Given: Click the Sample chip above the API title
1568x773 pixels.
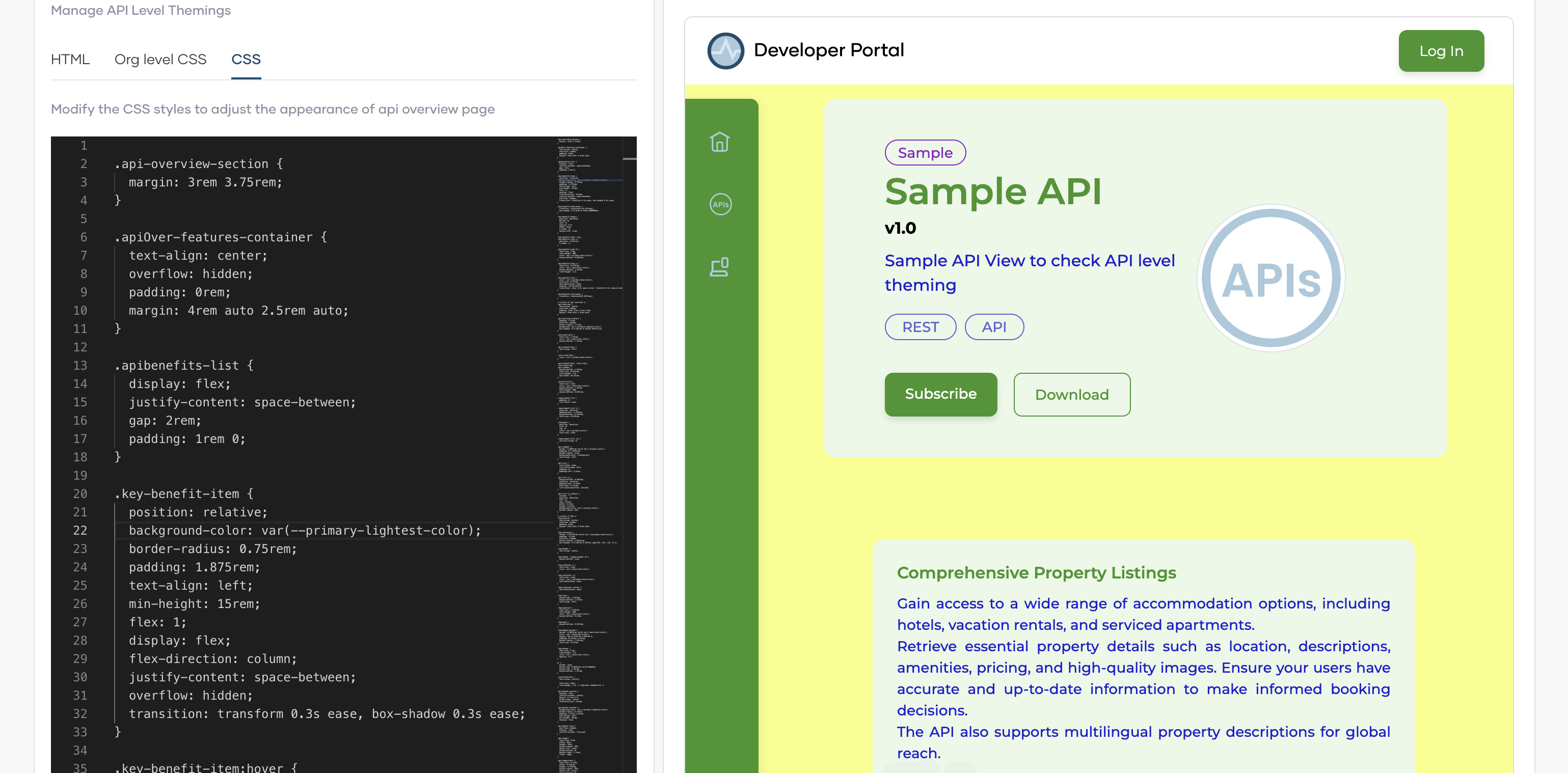Looking at the screenshot, I should click(925, 153).
